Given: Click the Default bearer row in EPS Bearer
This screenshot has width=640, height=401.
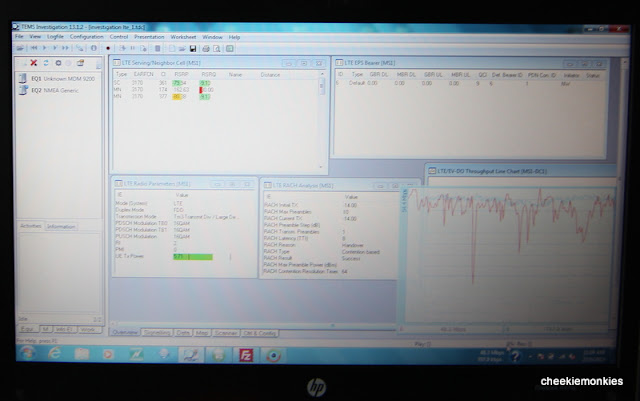Looking at the screenshot, I should coord(469,83).
